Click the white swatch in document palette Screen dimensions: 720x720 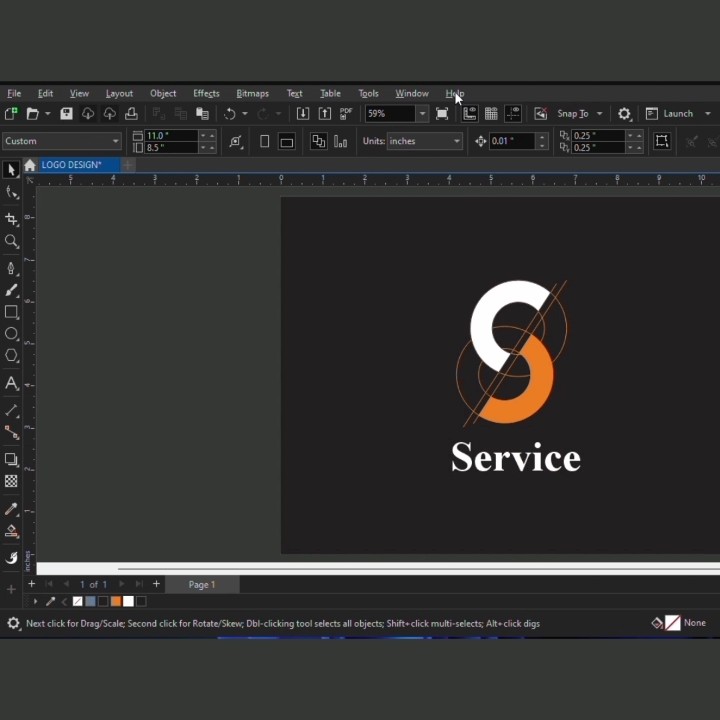tap(129, 601)
